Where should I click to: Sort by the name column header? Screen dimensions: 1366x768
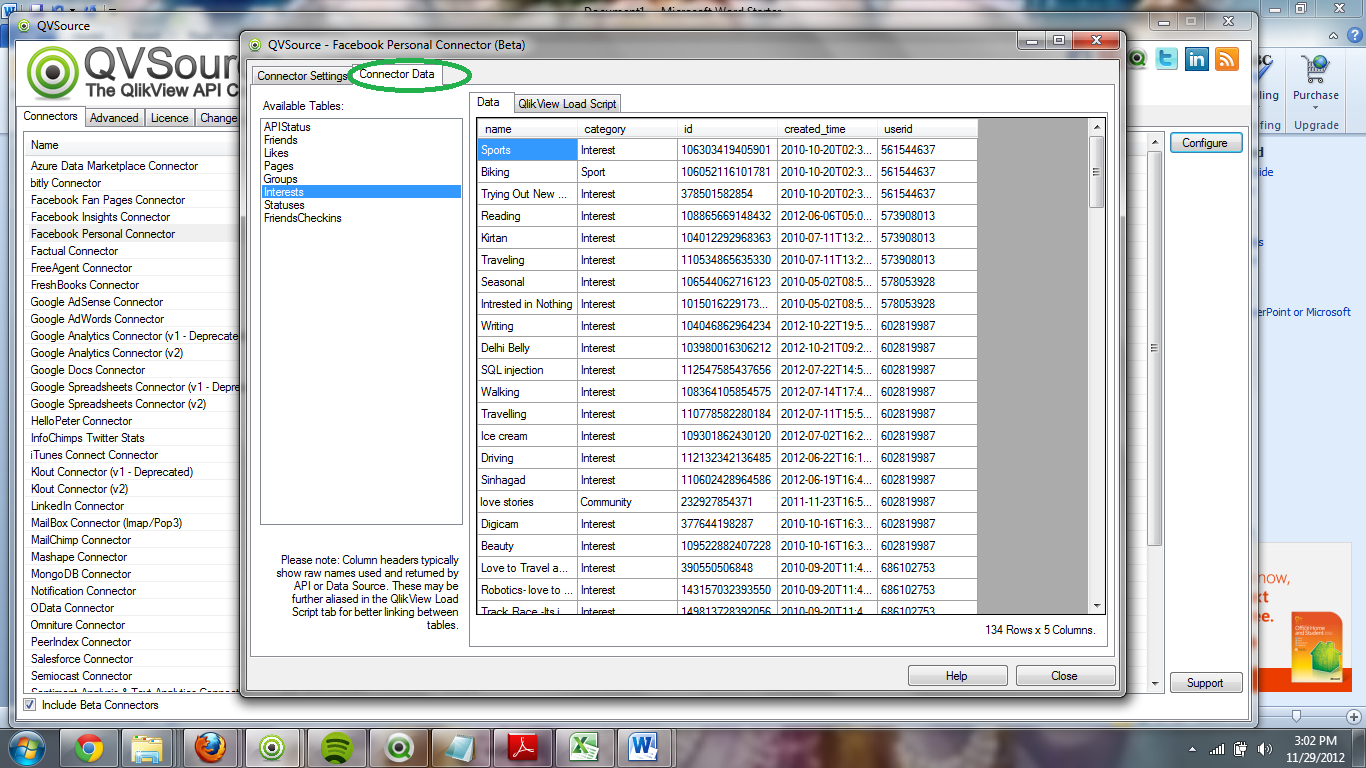pyautogui.click(x=527, y=129)
